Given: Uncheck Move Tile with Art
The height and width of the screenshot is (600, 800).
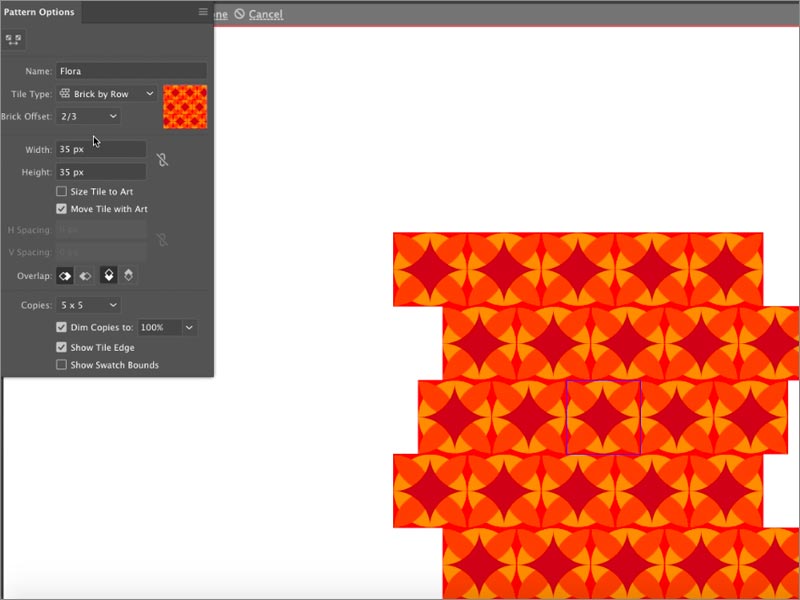Looking at the screenshot, I should click(62, 209).
